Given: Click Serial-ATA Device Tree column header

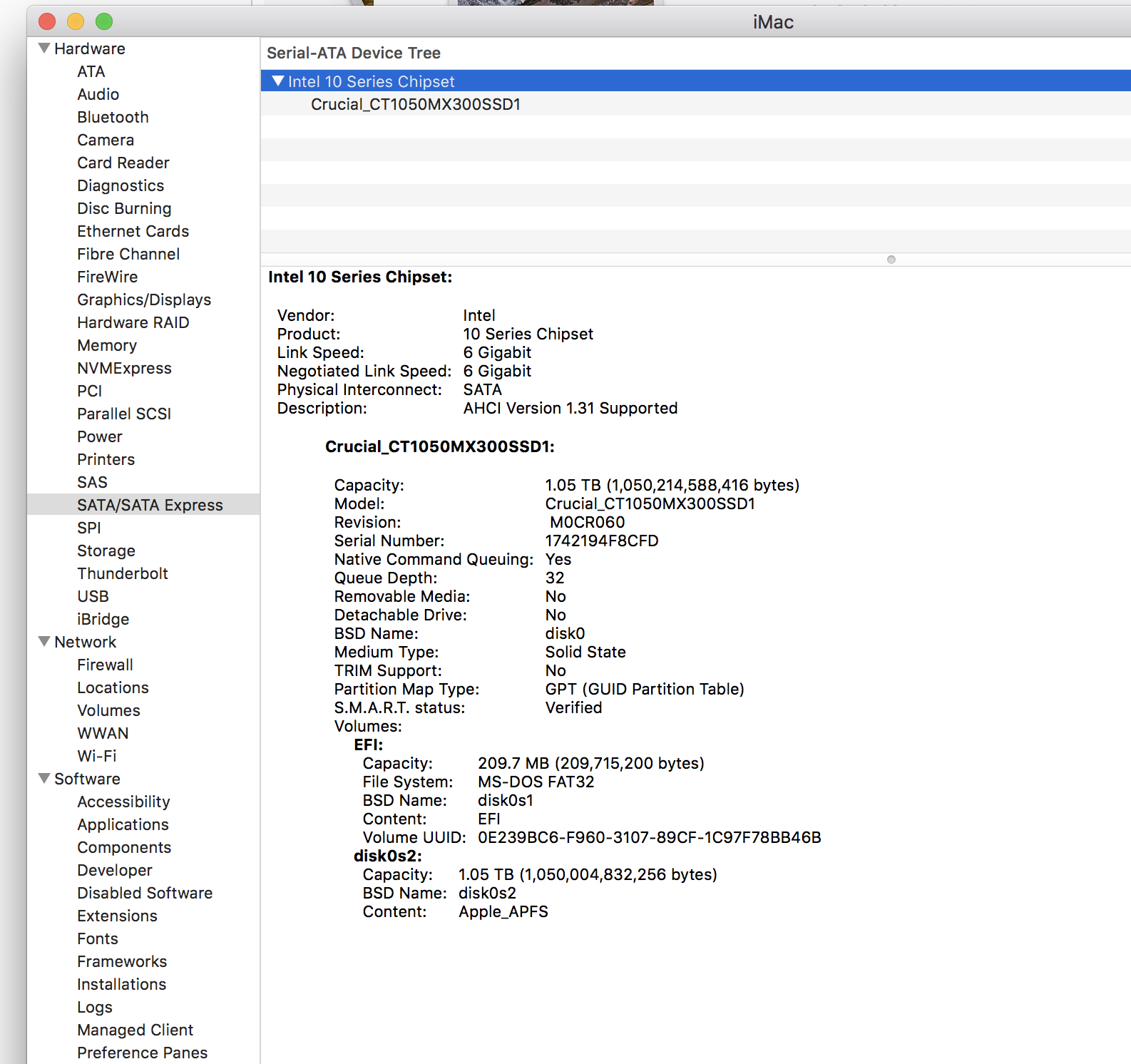Looking at the screenshot, I should click(x=354, y=53).
